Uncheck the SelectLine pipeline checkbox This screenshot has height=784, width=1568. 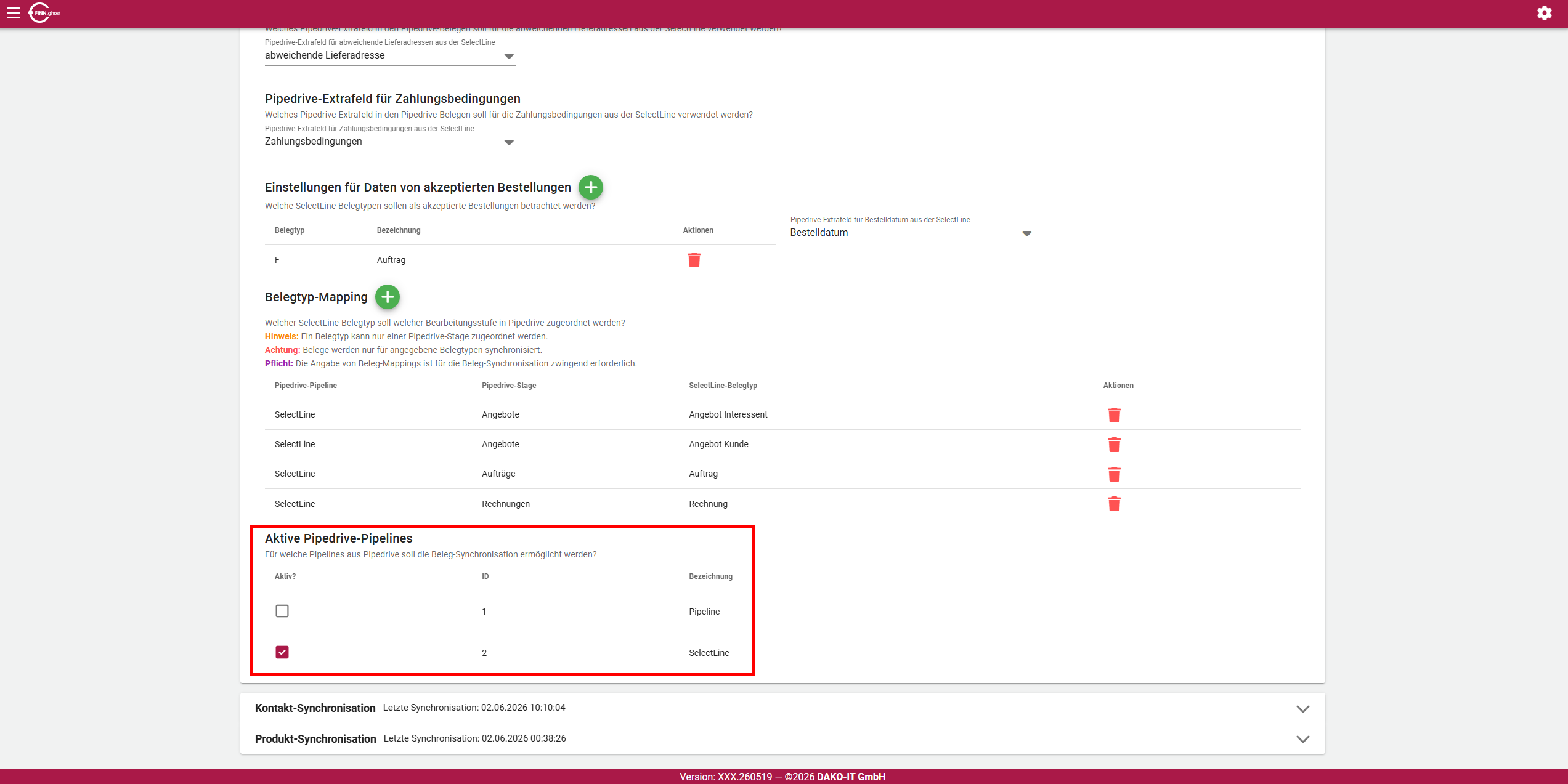(282, 652)
